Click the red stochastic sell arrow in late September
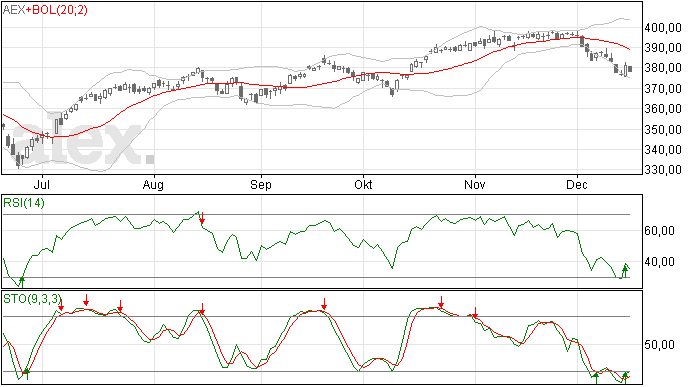The image size is (690, 387). coord(324,304)
